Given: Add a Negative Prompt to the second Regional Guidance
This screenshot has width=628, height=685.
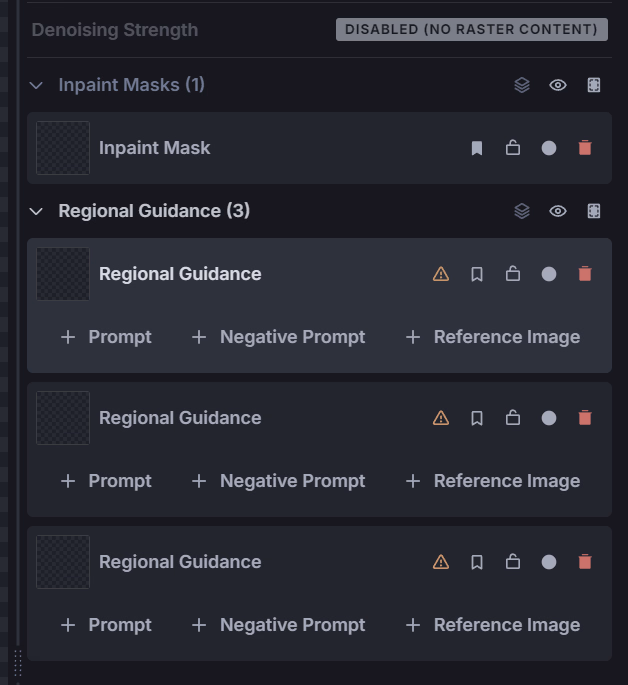Looking at the screenshot, I should click(278, 481).
